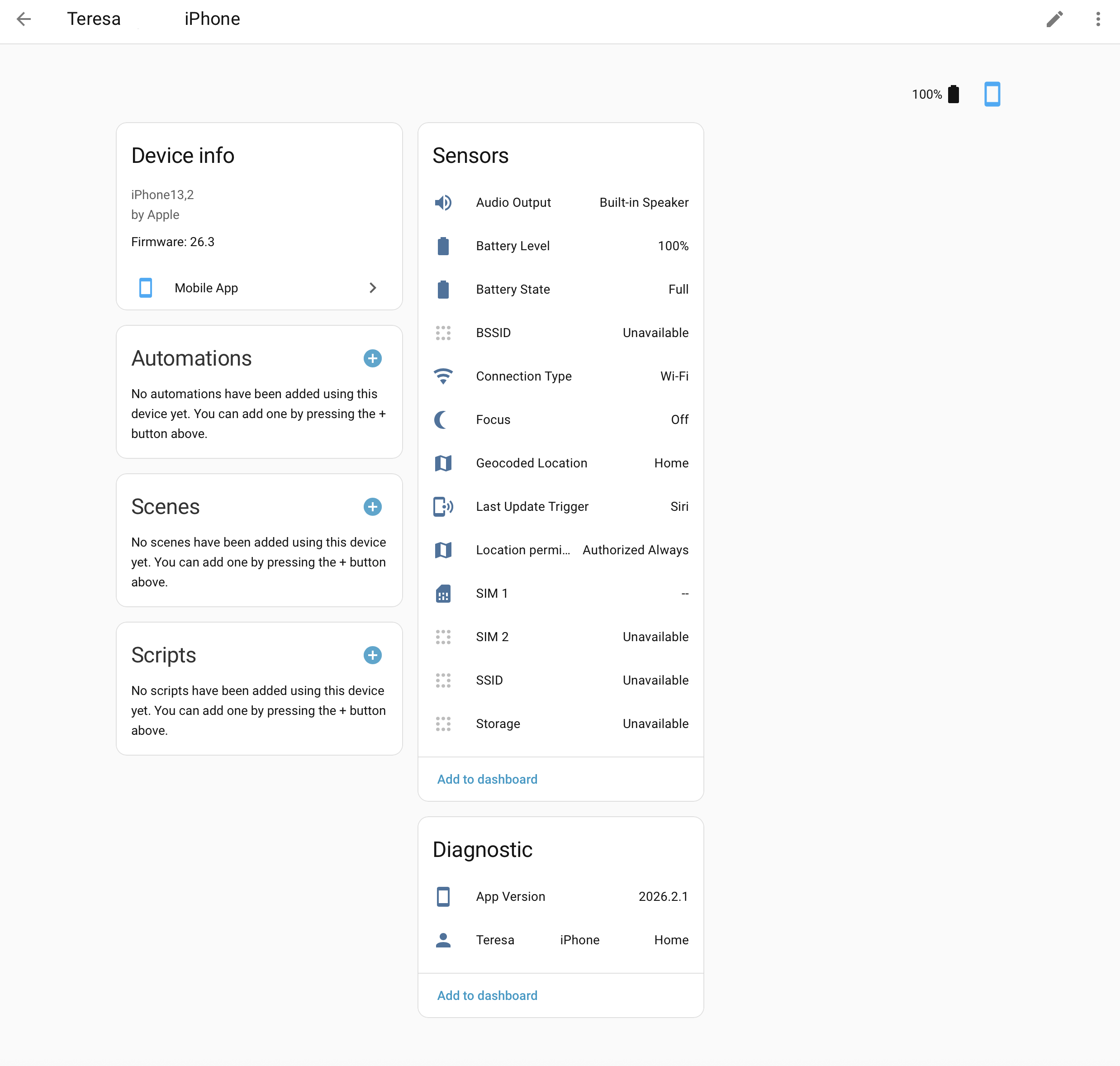Viewport: 1120px width, 1066px height.
Task: Open the Last Update Trigger row
Action: click(560, 507)
